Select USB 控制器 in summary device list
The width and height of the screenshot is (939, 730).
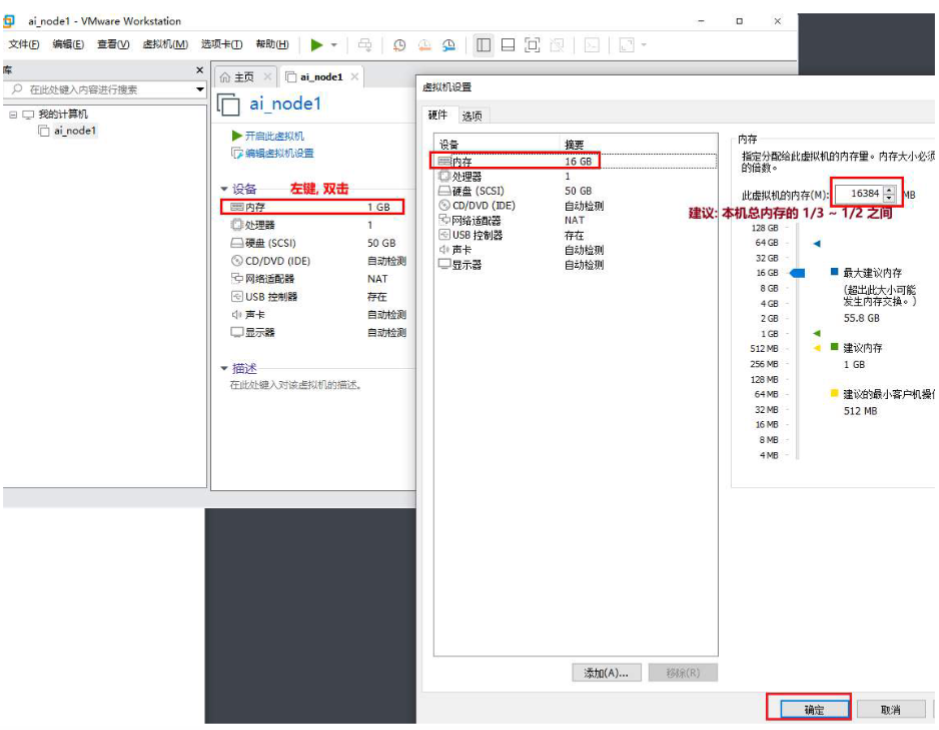[318, 297]
